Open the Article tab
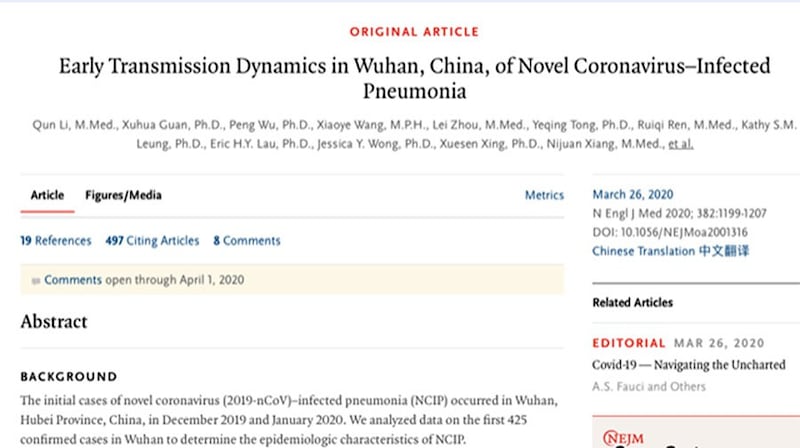800x448 pixels. coord(47,195)
